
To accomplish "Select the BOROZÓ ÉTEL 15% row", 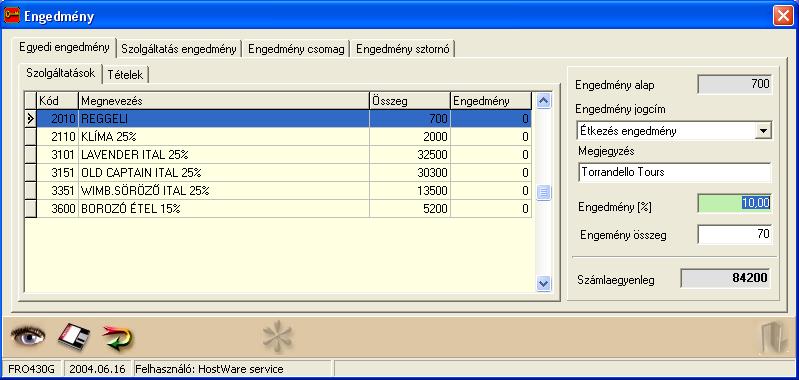I will [278, 209].
